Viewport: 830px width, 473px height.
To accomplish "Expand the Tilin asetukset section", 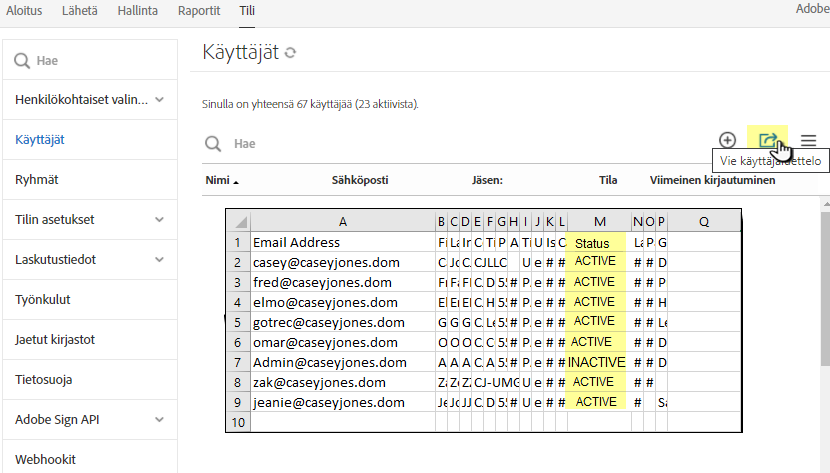I will (160, 220).
